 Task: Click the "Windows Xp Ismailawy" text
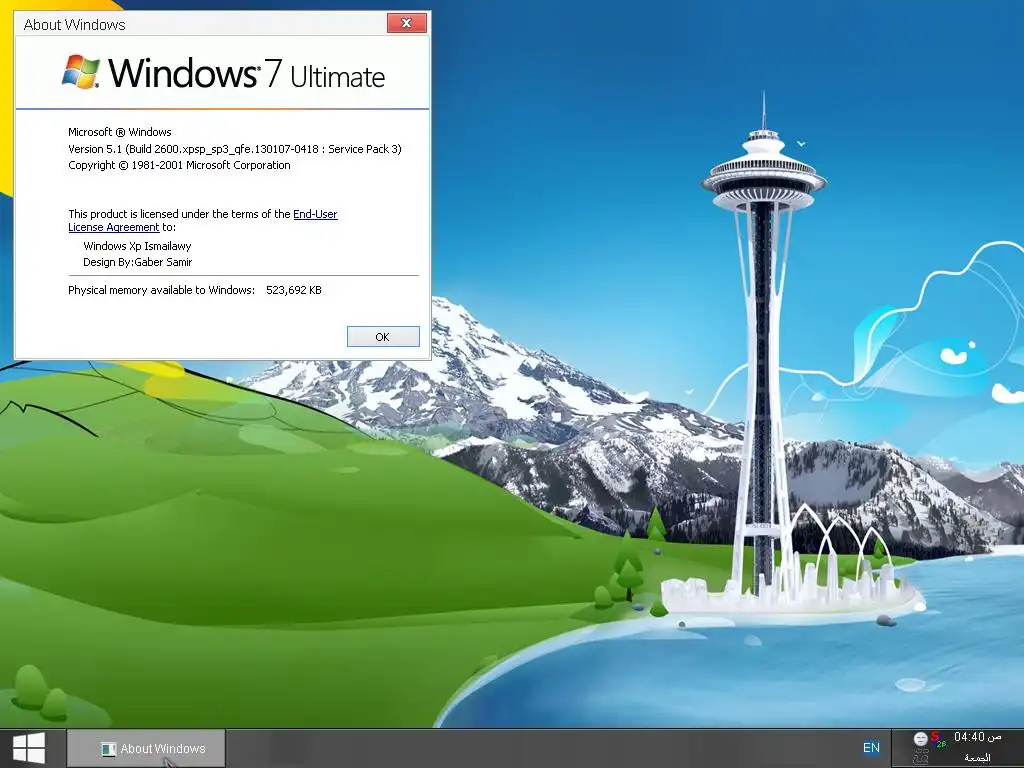(137, 246)
